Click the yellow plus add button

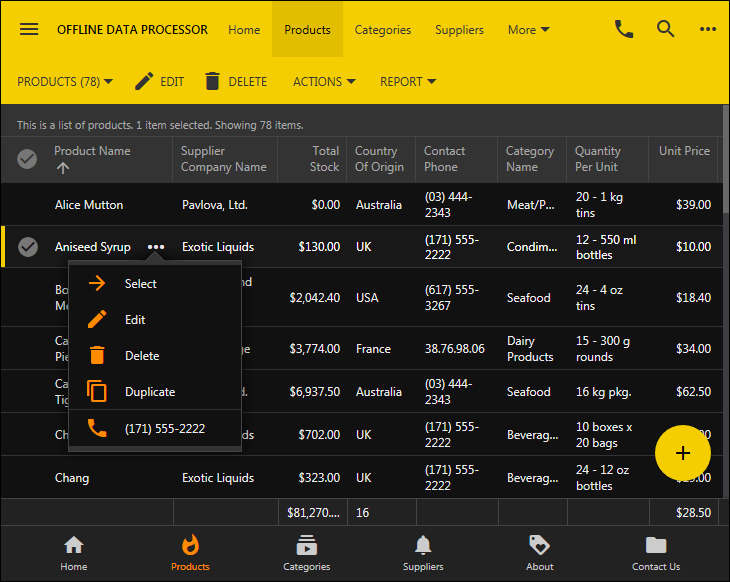click(x=683, y=453)
